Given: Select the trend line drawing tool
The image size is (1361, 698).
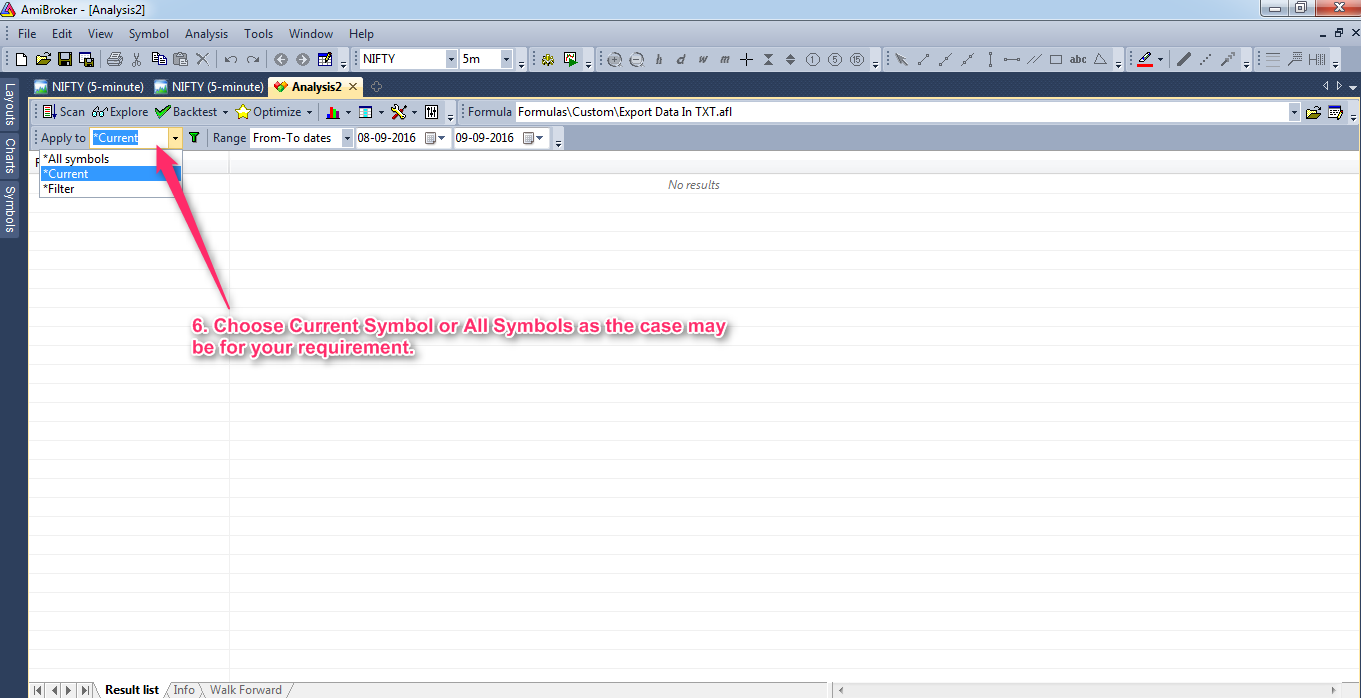Looking at the screenshot, I should tap(923, 59).
